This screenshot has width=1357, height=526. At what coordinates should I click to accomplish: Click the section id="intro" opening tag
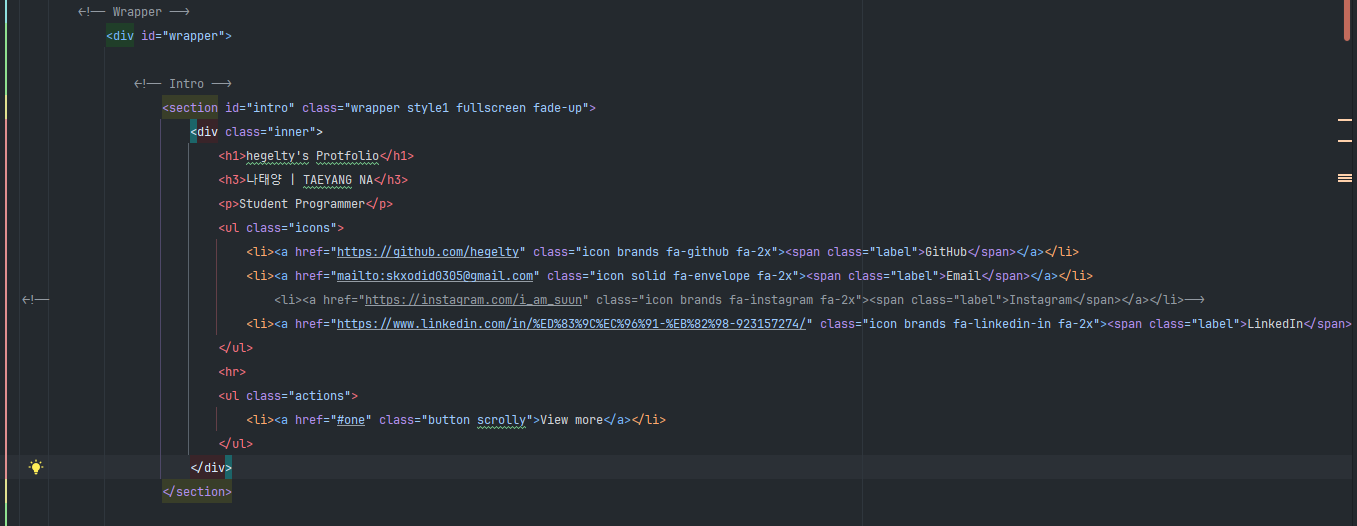point(379,108)
